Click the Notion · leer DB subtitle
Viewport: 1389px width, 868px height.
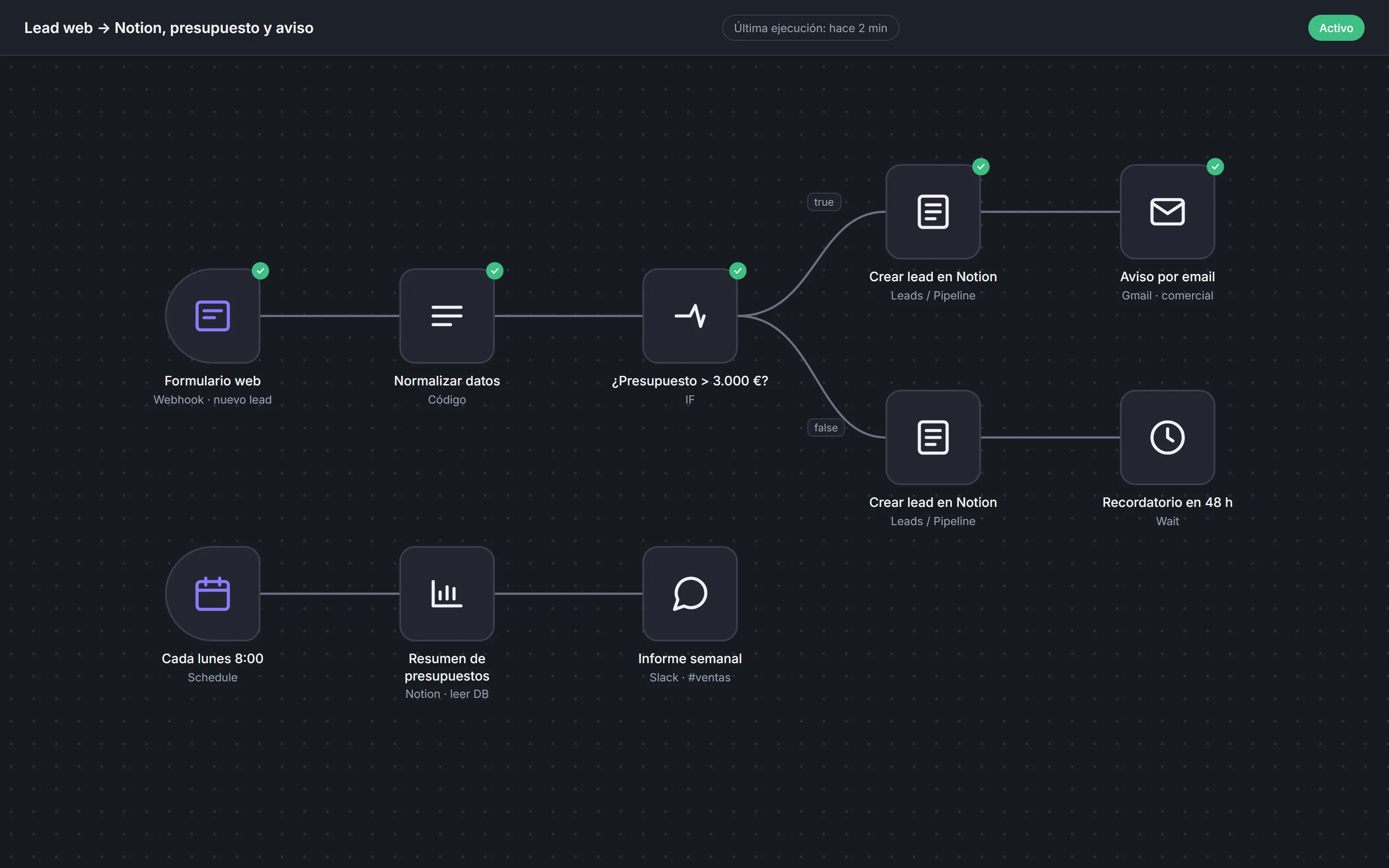[x=447, y=694]
